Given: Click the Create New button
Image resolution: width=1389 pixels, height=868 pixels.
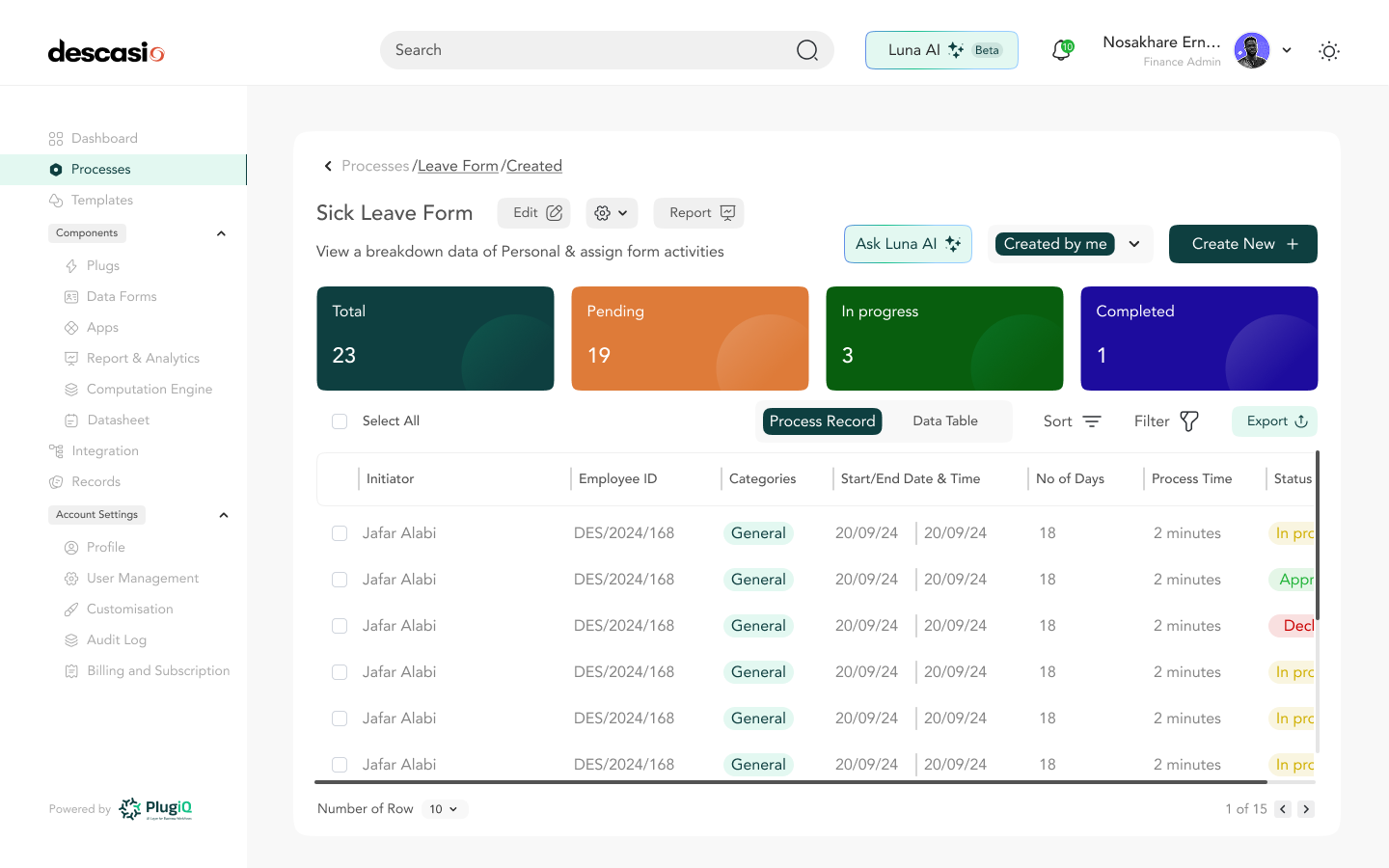Looking at the screenshot, I should point(1242,244).
